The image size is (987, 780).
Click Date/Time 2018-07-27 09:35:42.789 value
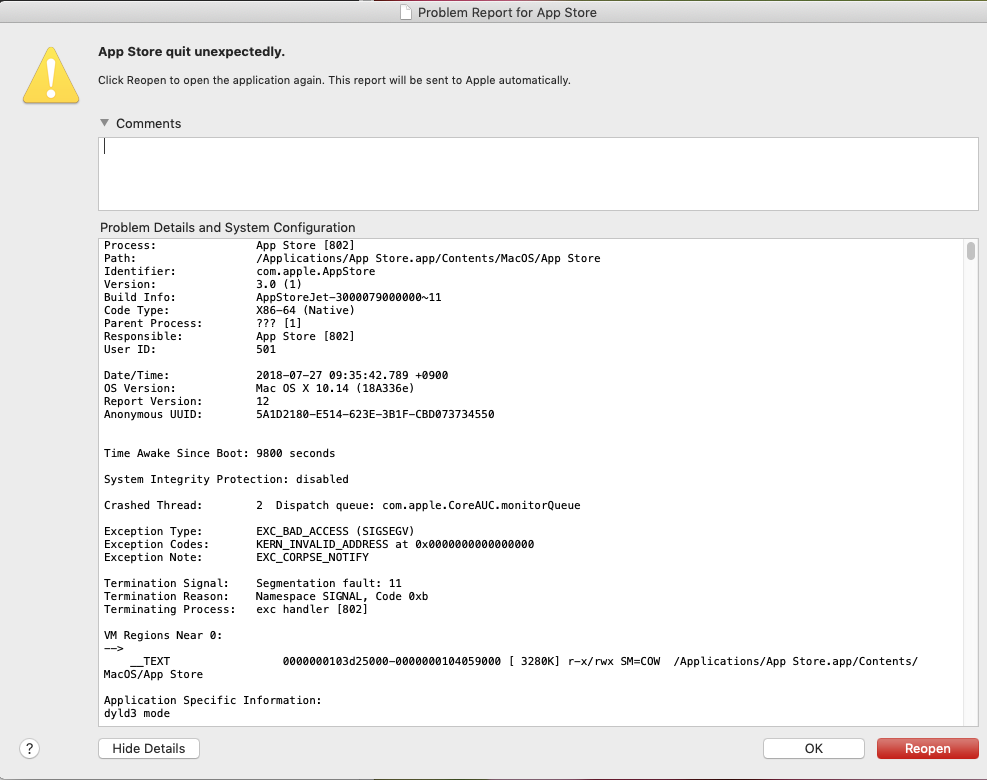(352, 375)
